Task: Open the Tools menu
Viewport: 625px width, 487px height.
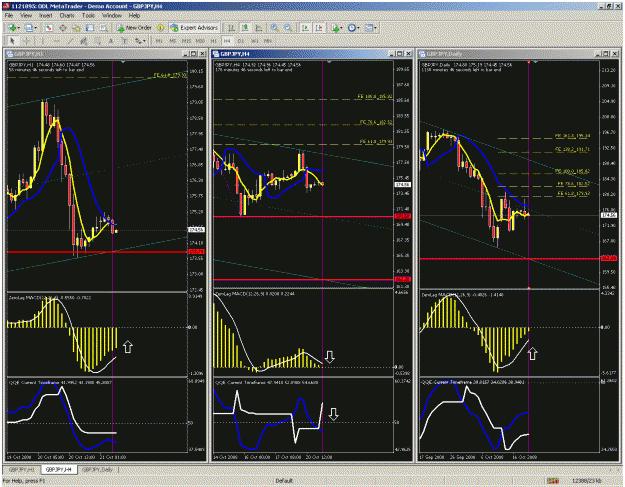Action: [88, 16]
